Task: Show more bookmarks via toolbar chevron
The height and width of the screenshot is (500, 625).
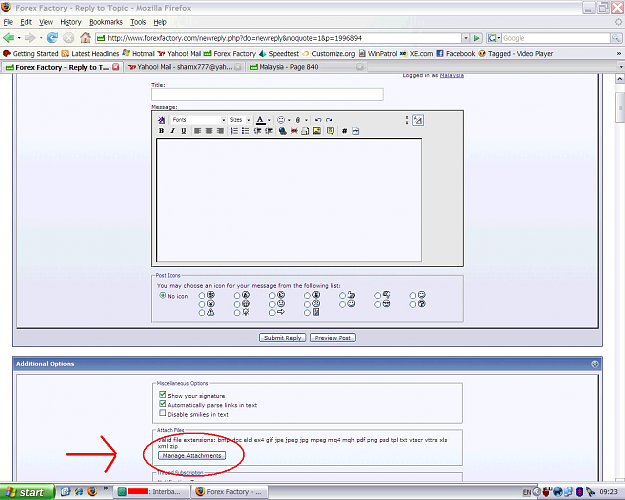Action: 619,53
